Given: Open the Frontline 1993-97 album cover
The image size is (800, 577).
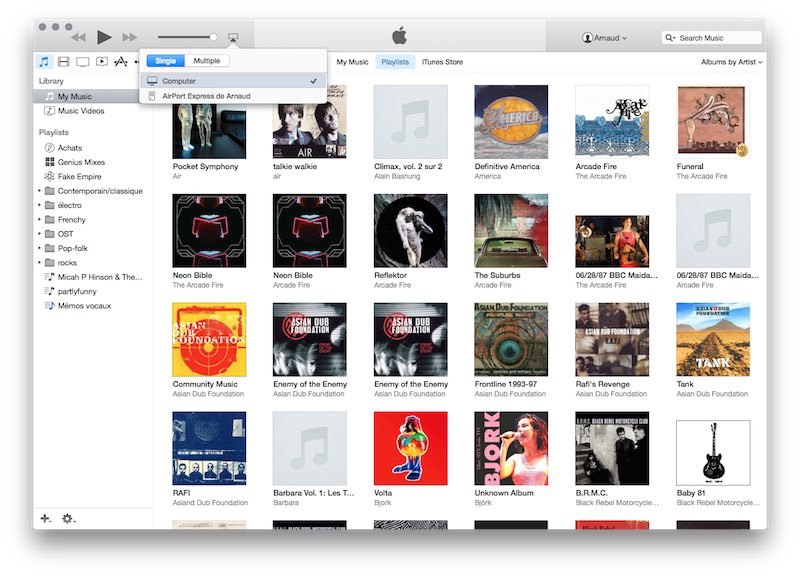Looking at the screenshot, I should pos(511,339).
